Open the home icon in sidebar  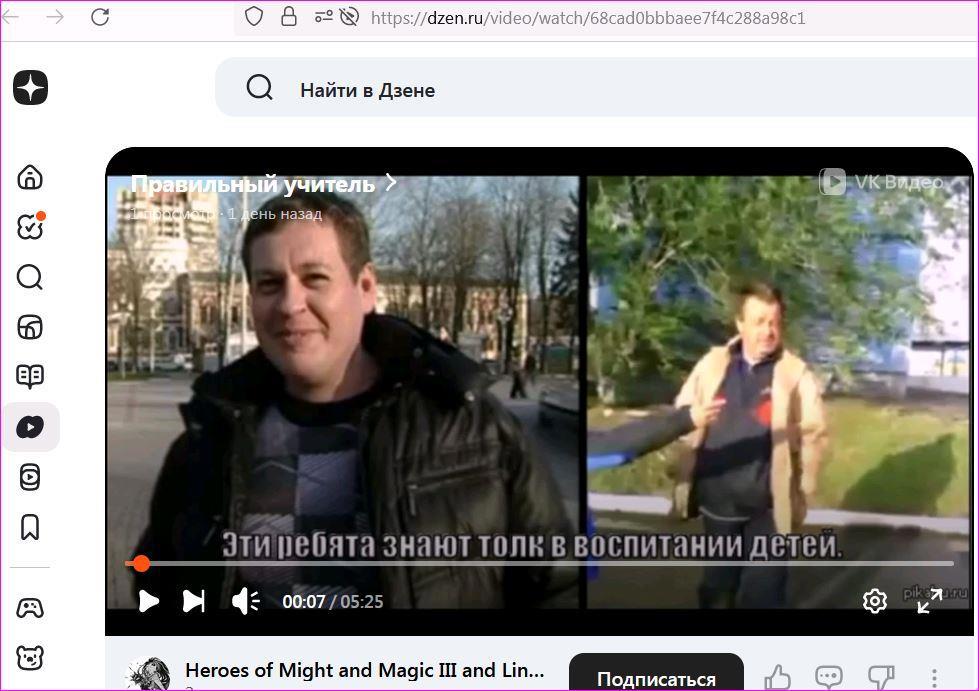30,177
